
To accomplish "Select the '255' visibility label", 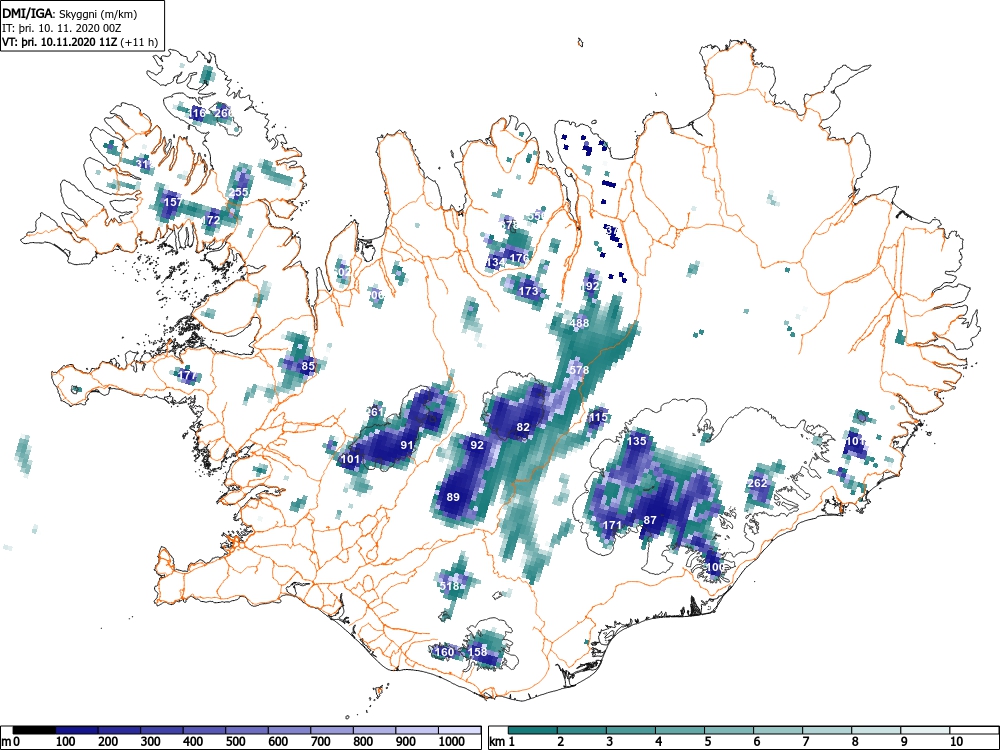I will point(239,192).
